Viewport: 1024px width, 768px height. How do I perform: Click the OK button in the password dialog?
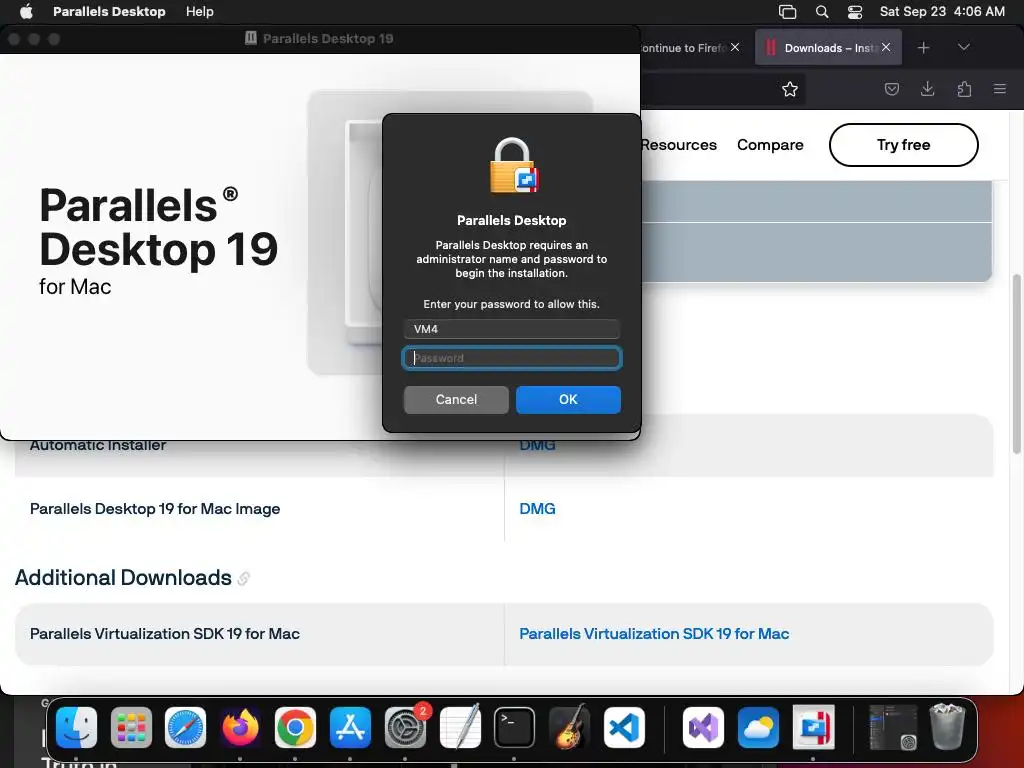(x=568, y=399)
